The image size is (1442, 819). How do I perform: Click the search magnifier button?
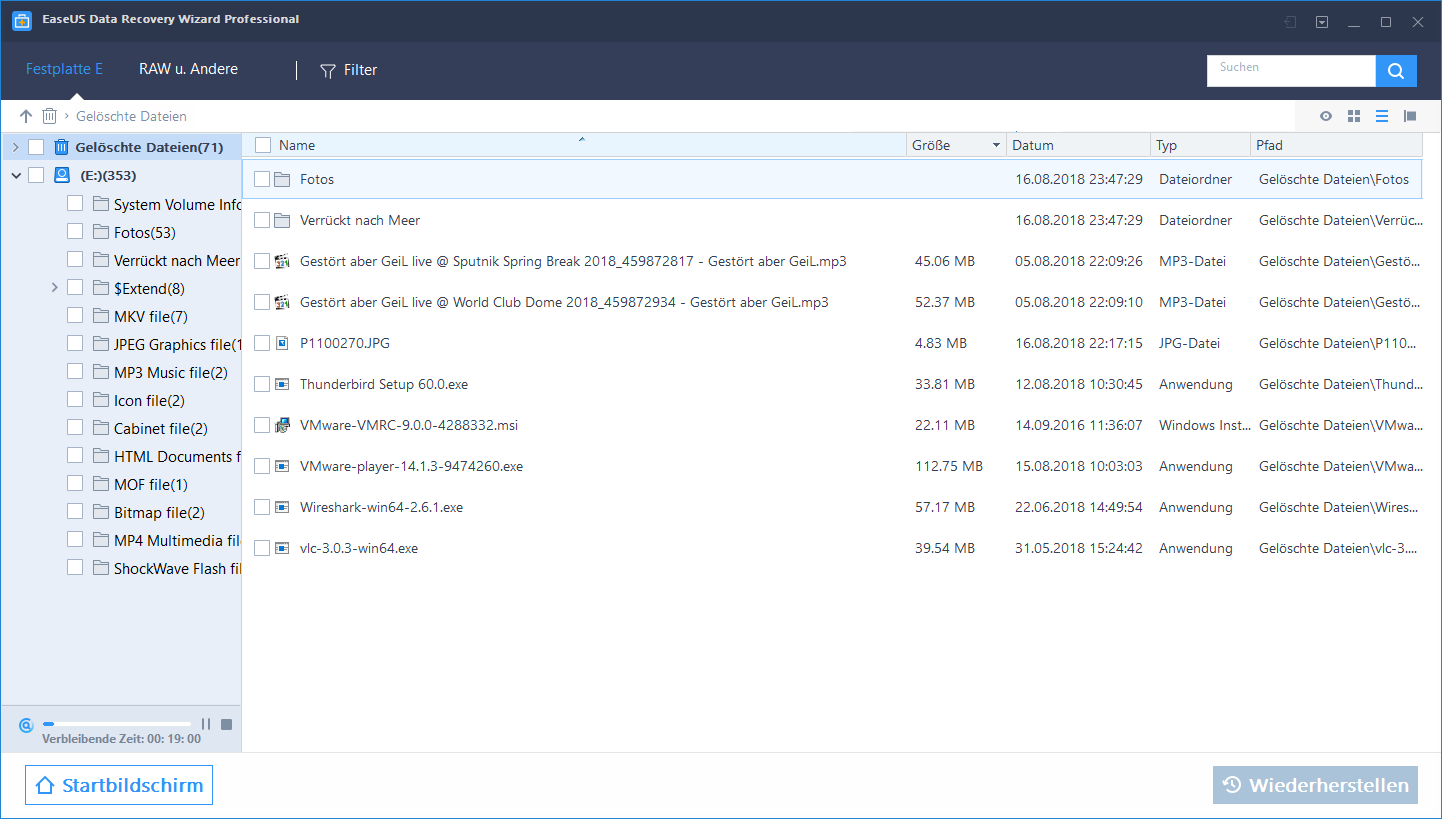1396,71
